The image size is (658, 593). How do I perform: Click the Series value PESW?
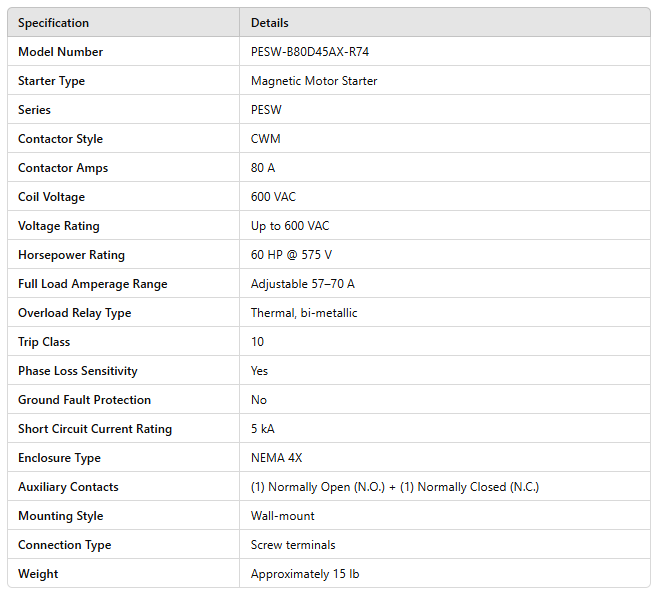coord(266,110)
